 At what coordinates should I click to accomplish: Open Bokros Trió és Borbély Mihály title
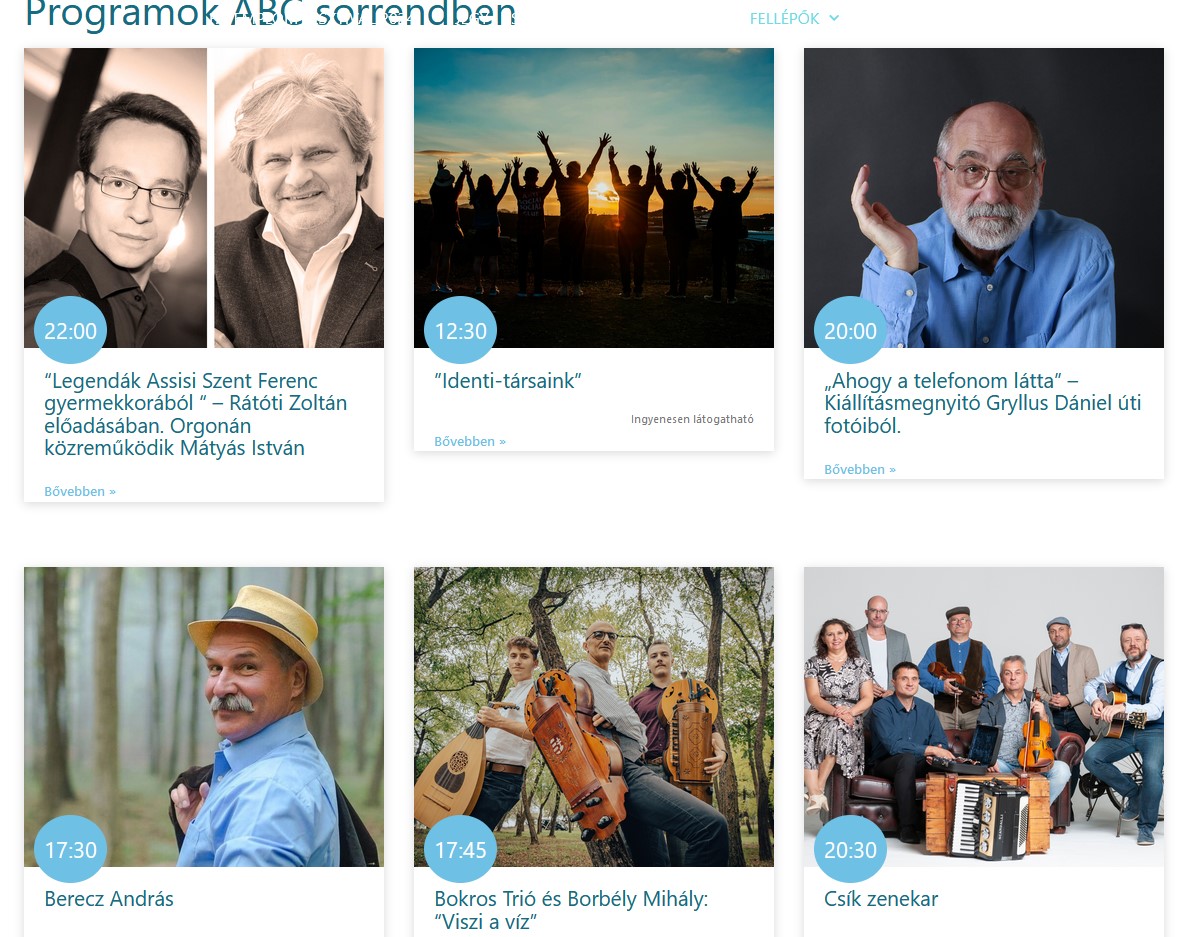[571, 910]
